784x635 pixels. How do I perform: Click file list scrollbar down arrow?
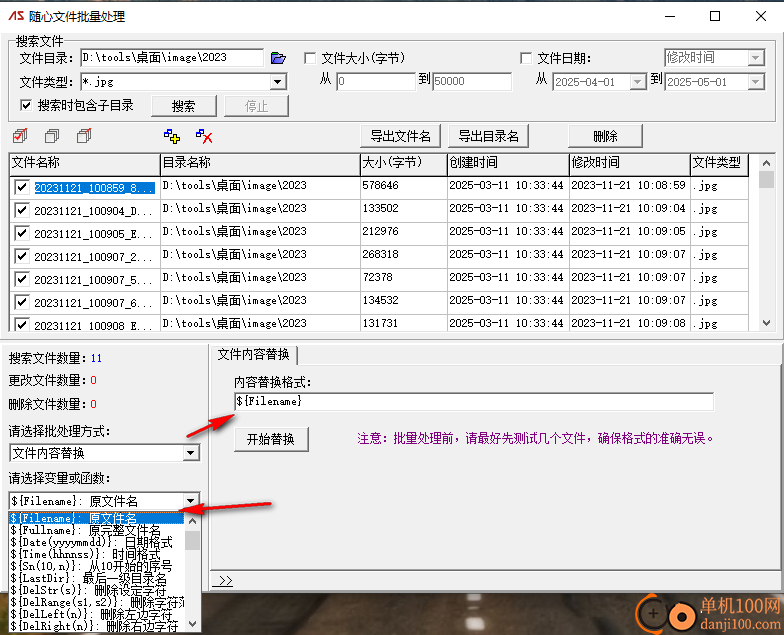766,323
